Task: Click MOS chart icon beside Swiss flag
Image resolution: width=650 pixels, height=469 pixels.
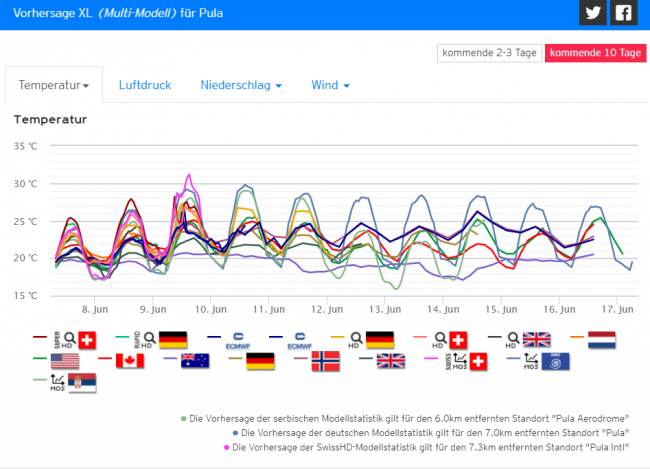Action: click(x=459, y=359)
